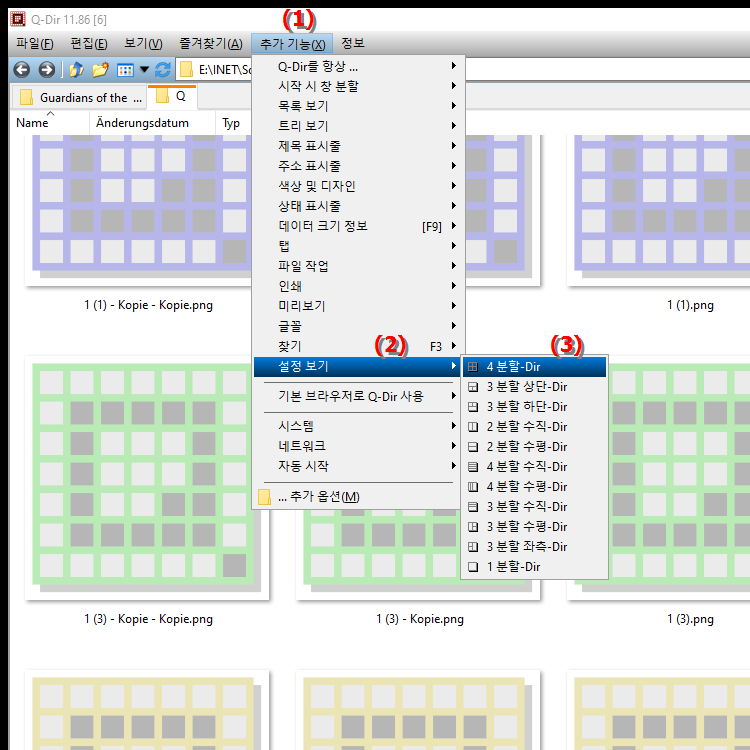Select thumbnail 1 (3) - Kopie - Kopie.png
The width and height of the screenshot is (750, 750).
tap(147, 478)
